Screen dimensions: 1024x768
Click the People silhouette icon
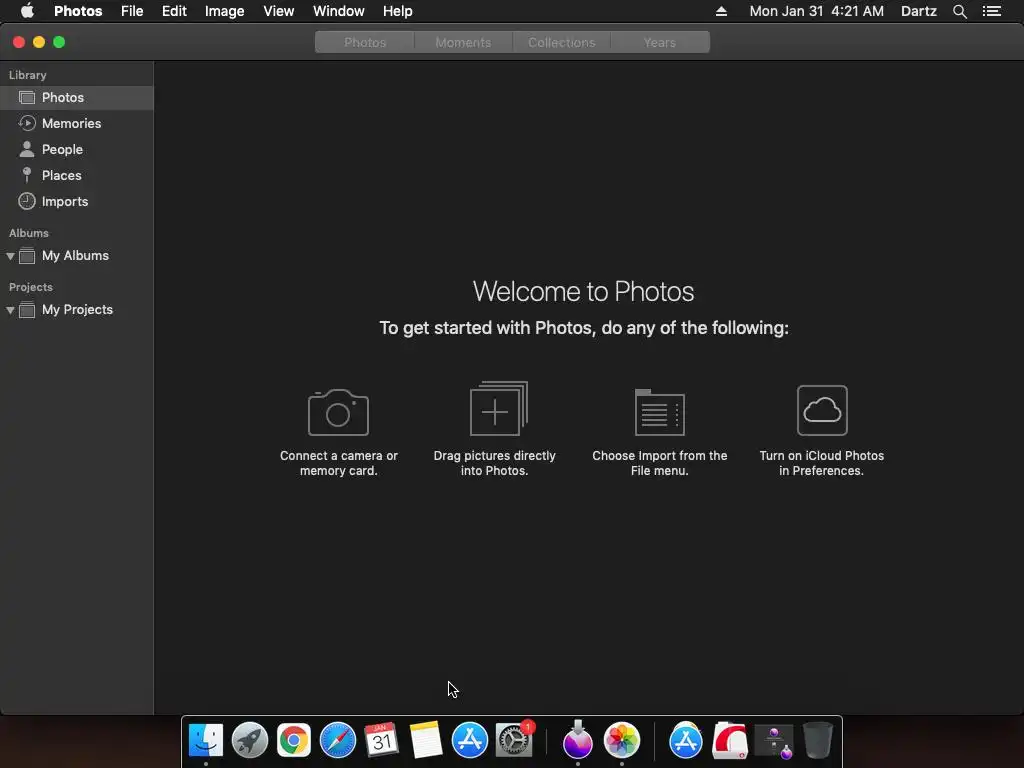pyautogui.click(x=27, y=149)
